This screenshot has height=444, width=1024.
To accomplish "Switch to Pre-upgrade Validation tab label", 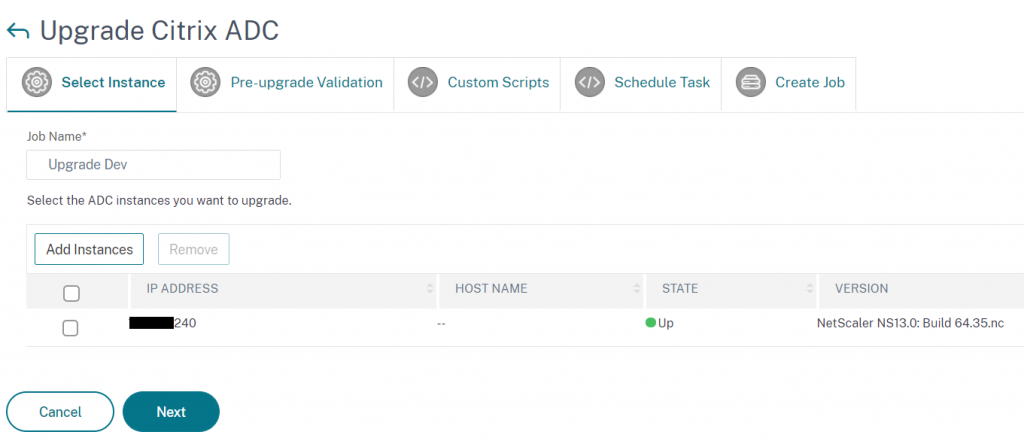I will point(306,82).
